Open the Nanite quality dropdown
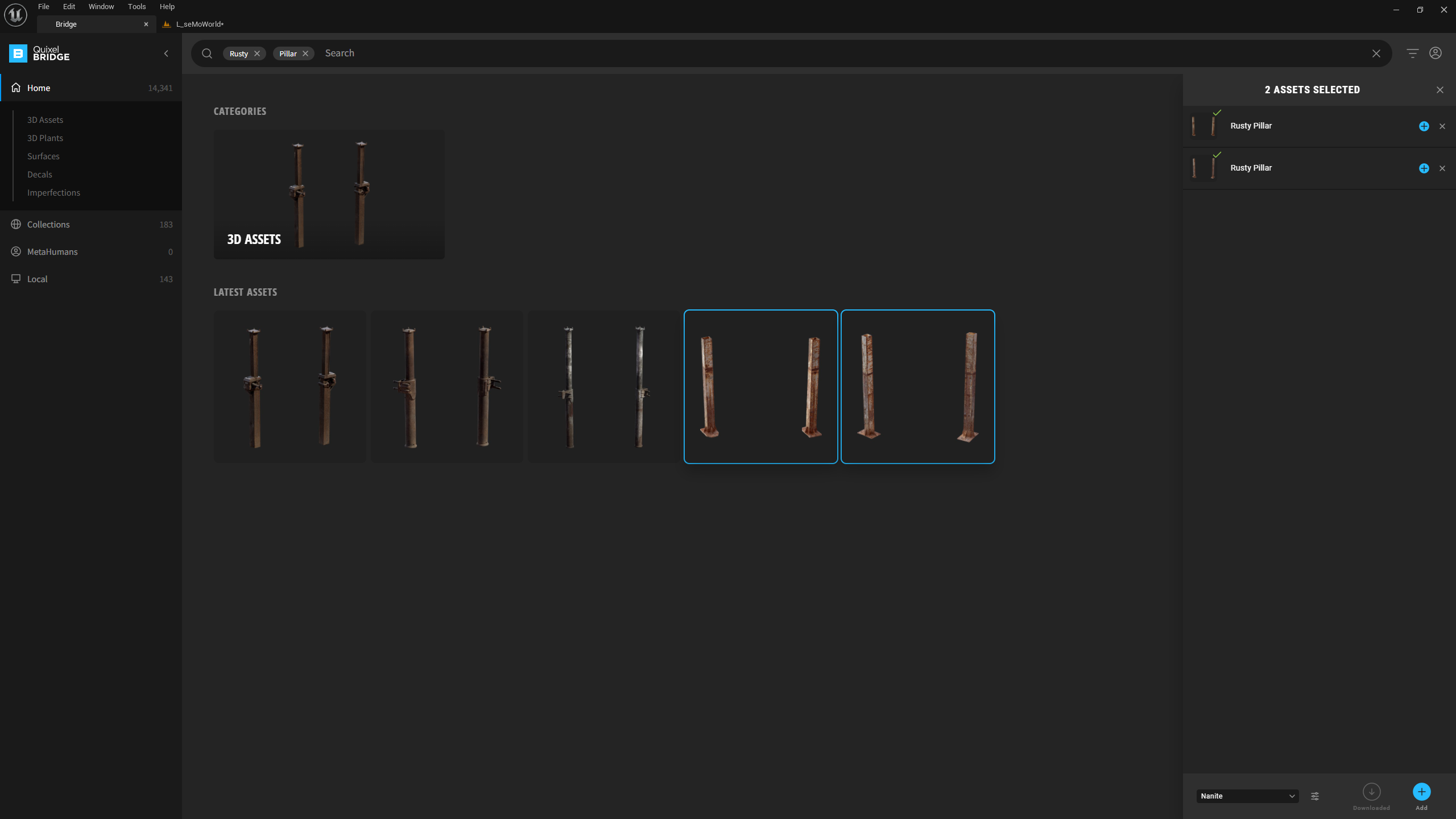The image size is (1456, 819). click(x=1247, y=796)
